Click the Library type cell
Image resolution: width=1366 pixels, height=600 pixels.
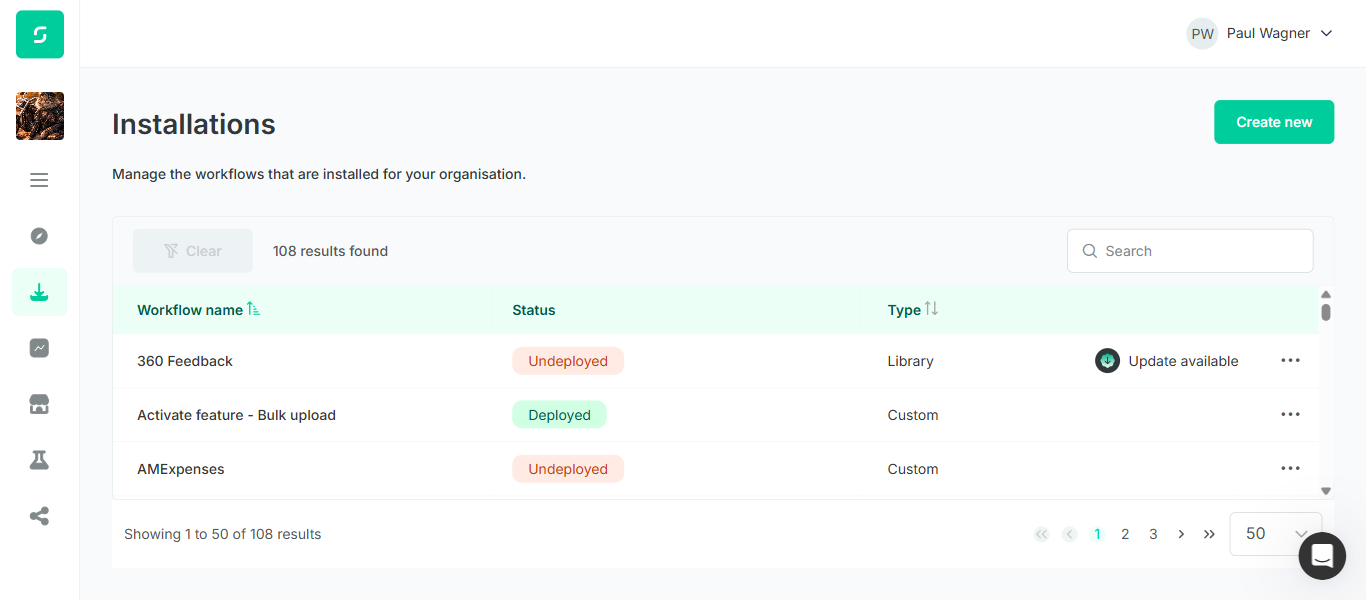tap(910, 361)
